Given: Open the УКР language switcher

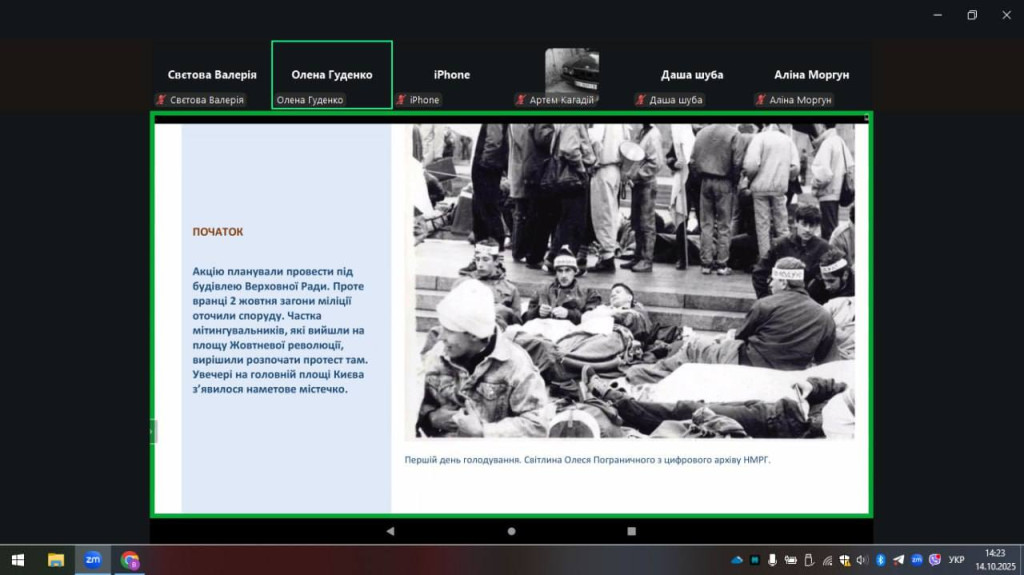Looking at the screenshot, I should coord(957,560).
